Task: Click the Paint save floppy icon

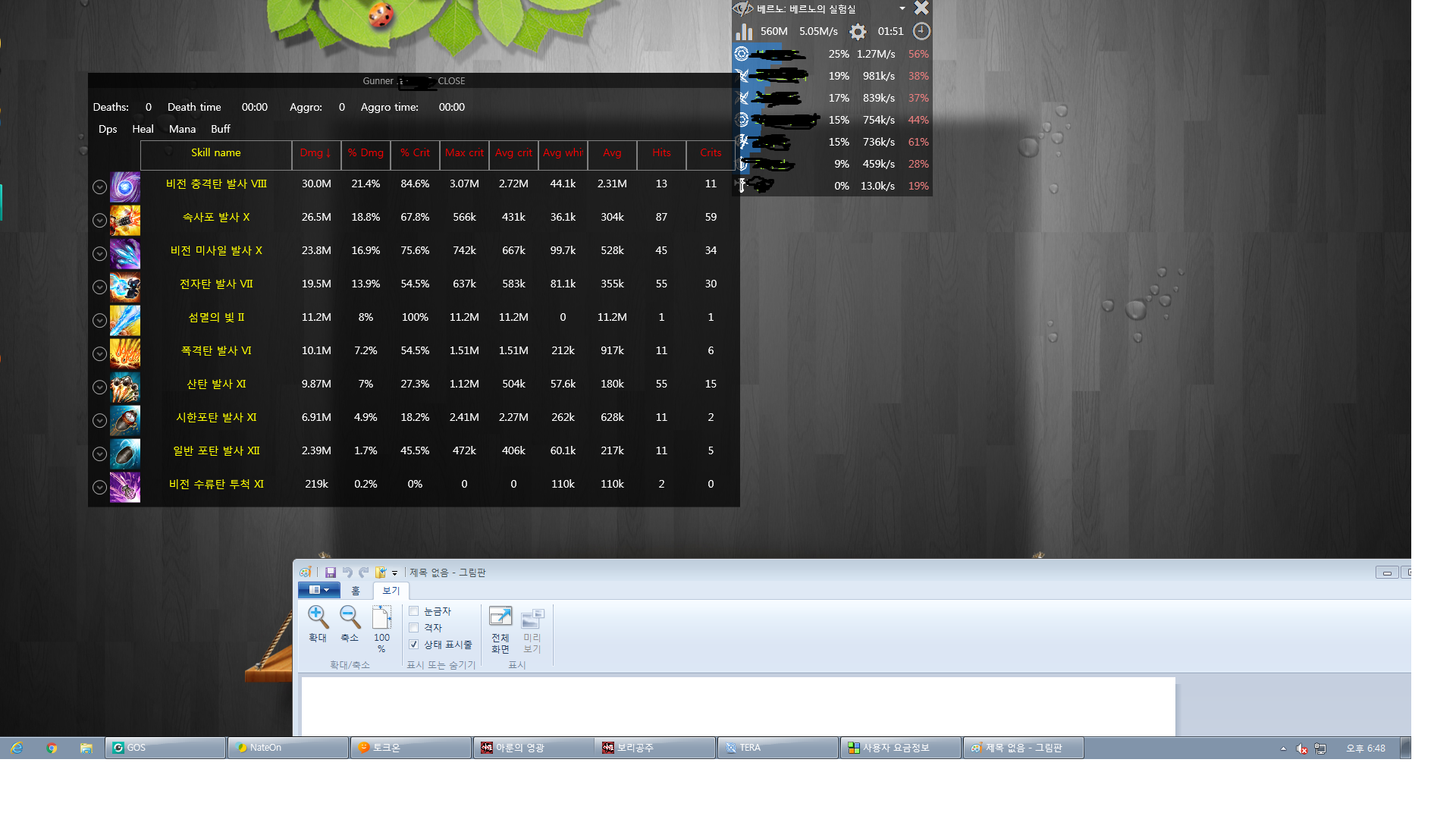Action: click(331, 573)
